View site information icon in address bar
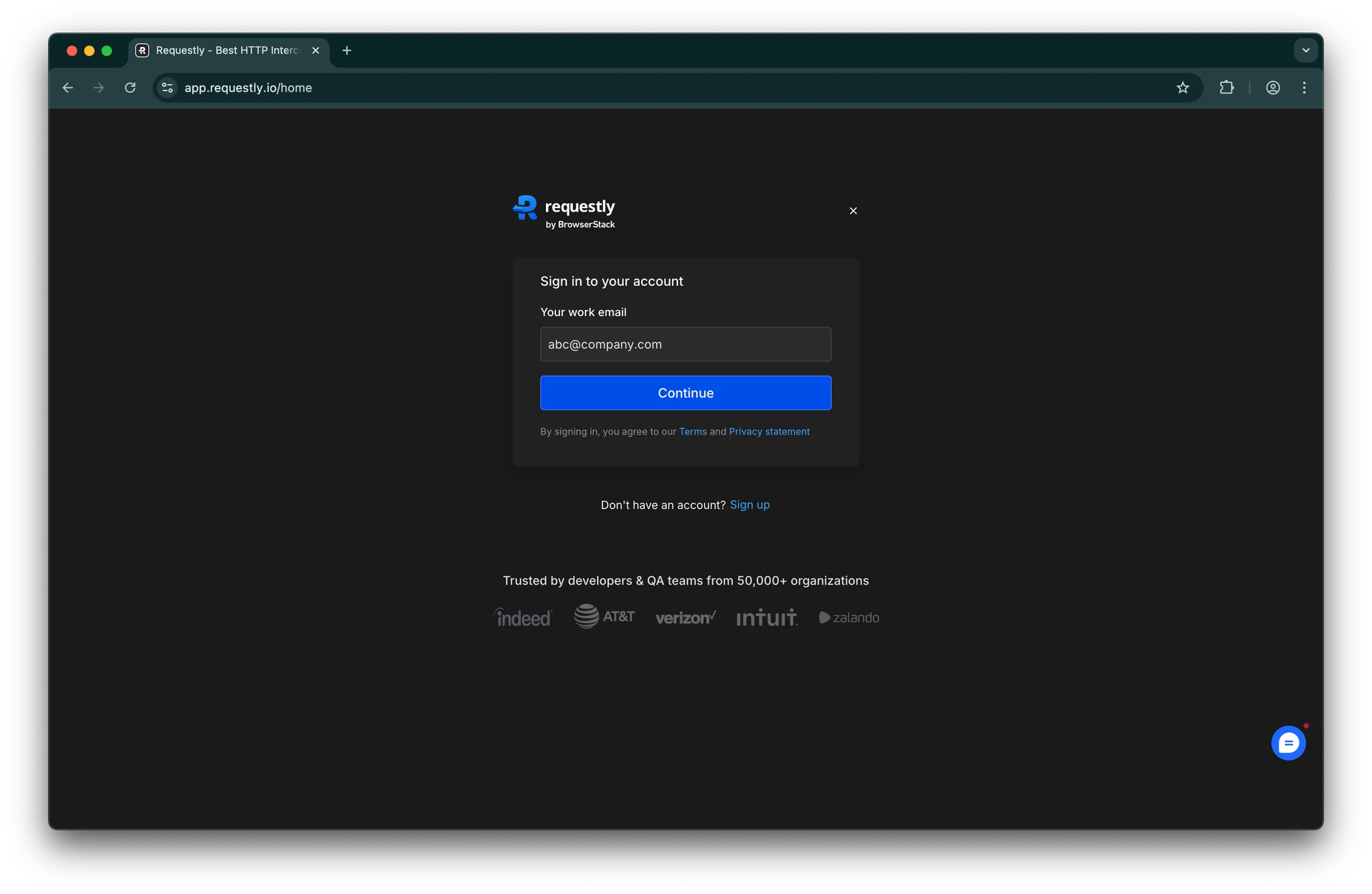Image resolution: width=1372 pixels, height=894 pixels. [x=167, y=88]
